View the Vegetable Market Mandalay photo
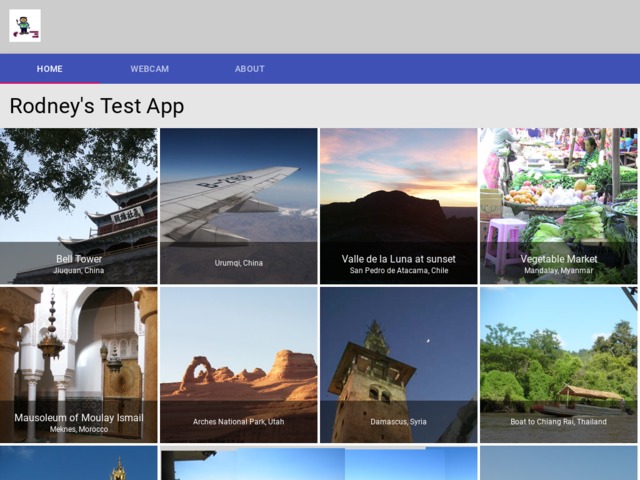Image resolution: width=640 pixels, height=480 pixels. (x=558, y=206)
